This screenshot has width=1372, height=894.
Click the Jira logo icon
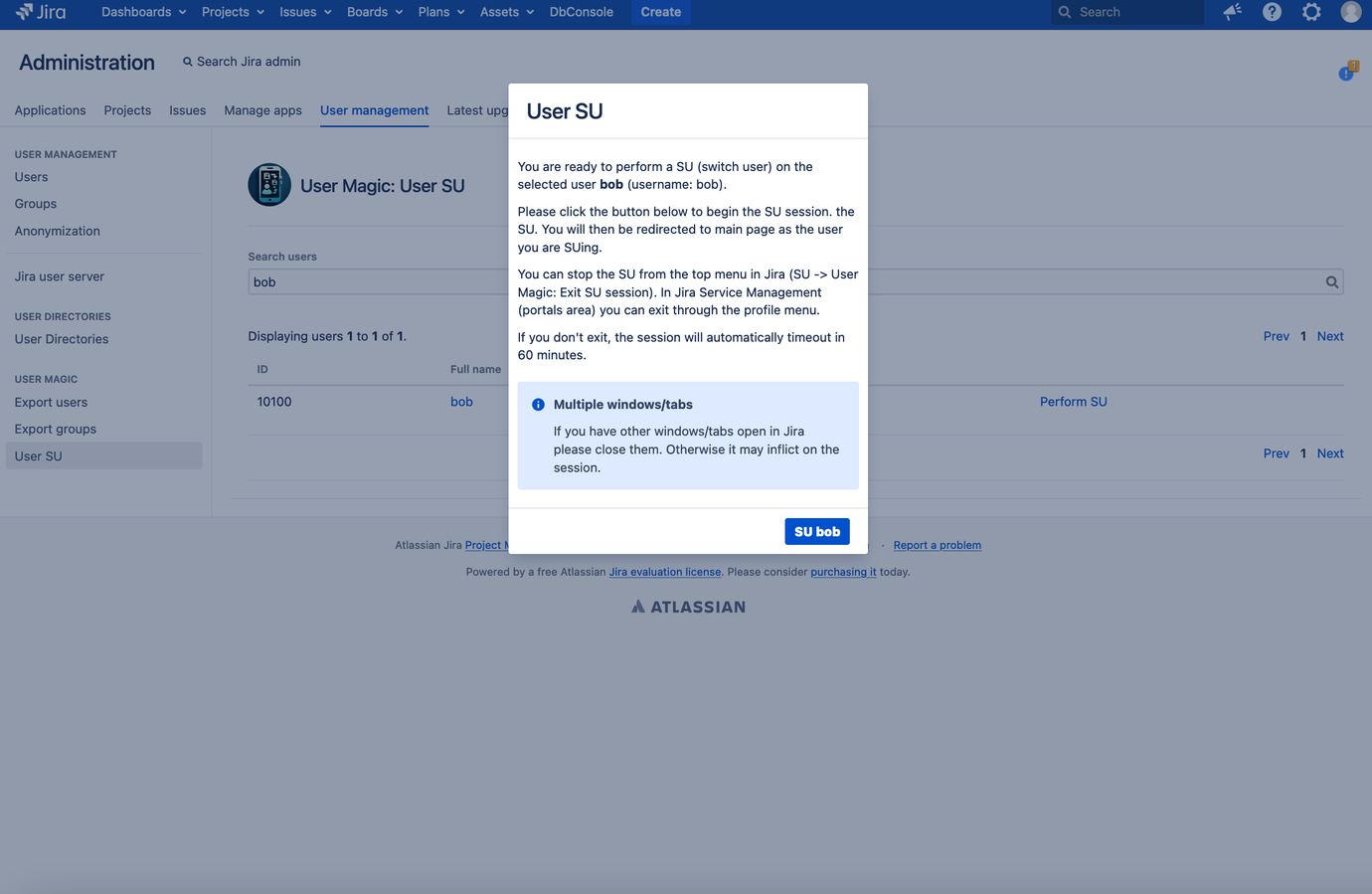41,12
